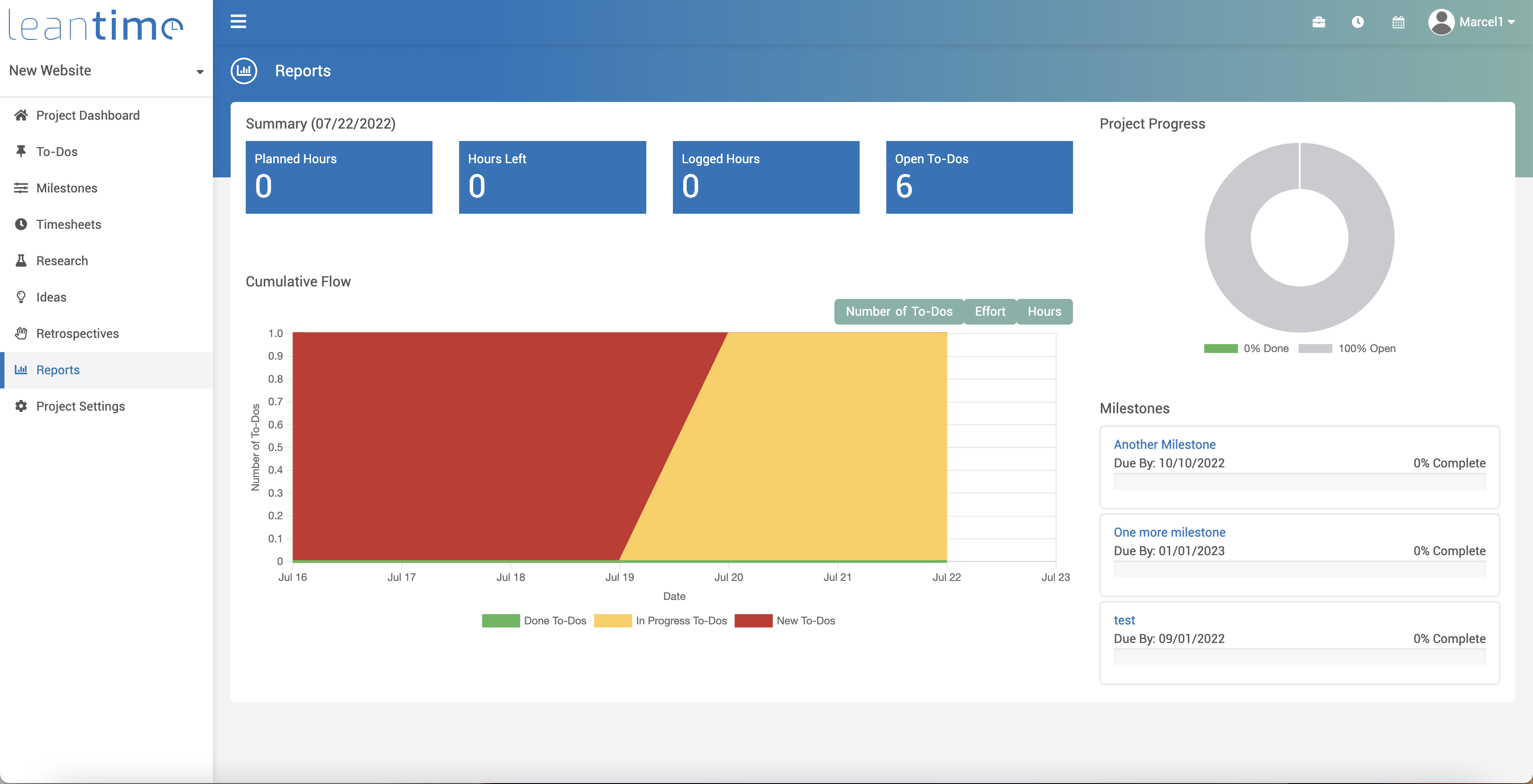Click the Reports chart icon in page header
Viewport: 1533px width, 784px height.
point(244,71)
